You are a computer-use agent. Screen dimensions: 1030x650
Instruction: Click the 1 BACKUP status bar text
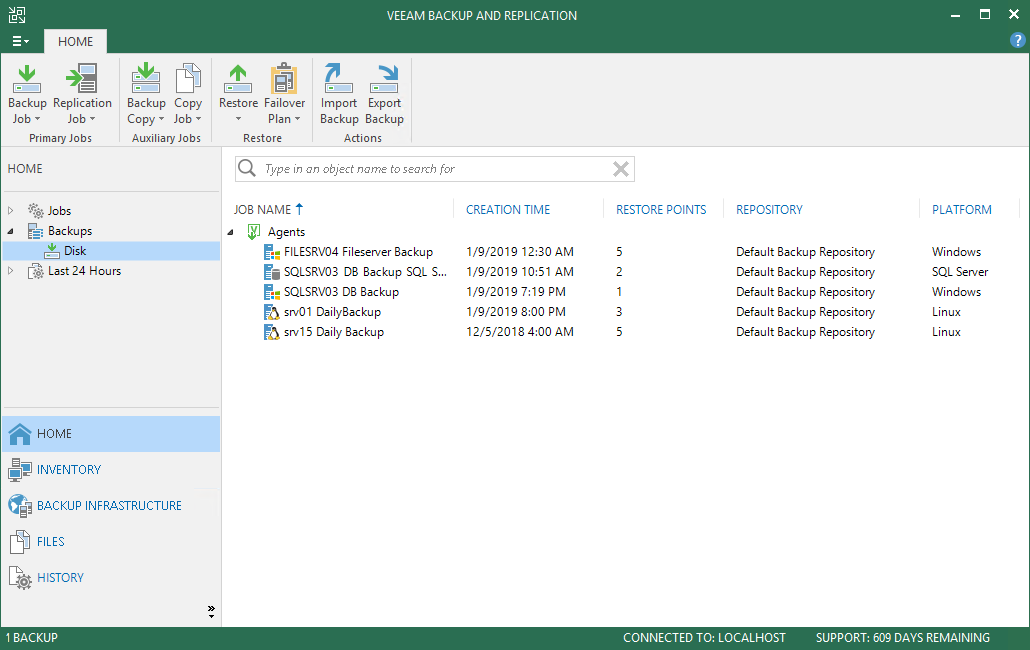point(32,638)
